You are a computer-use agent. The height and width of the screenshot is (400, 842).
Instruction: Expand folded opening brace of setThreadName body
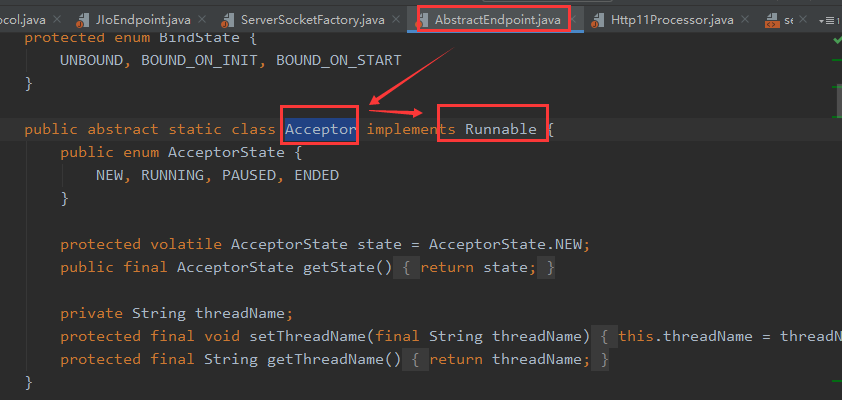click(605, 337)
